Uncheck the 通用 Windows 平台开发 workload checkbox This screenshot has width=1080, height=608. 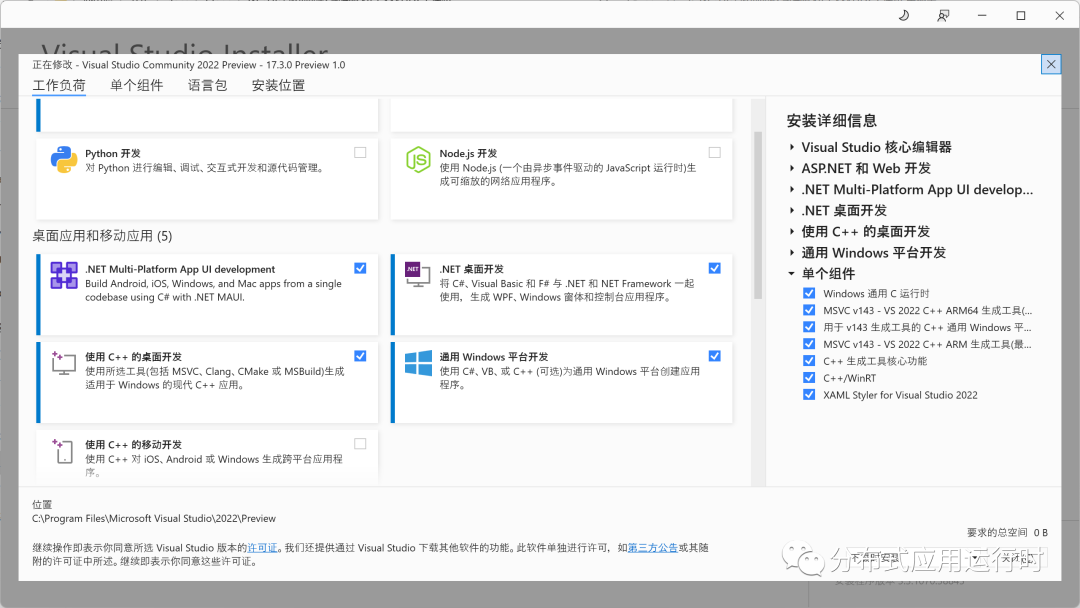[x=715, y=356]
